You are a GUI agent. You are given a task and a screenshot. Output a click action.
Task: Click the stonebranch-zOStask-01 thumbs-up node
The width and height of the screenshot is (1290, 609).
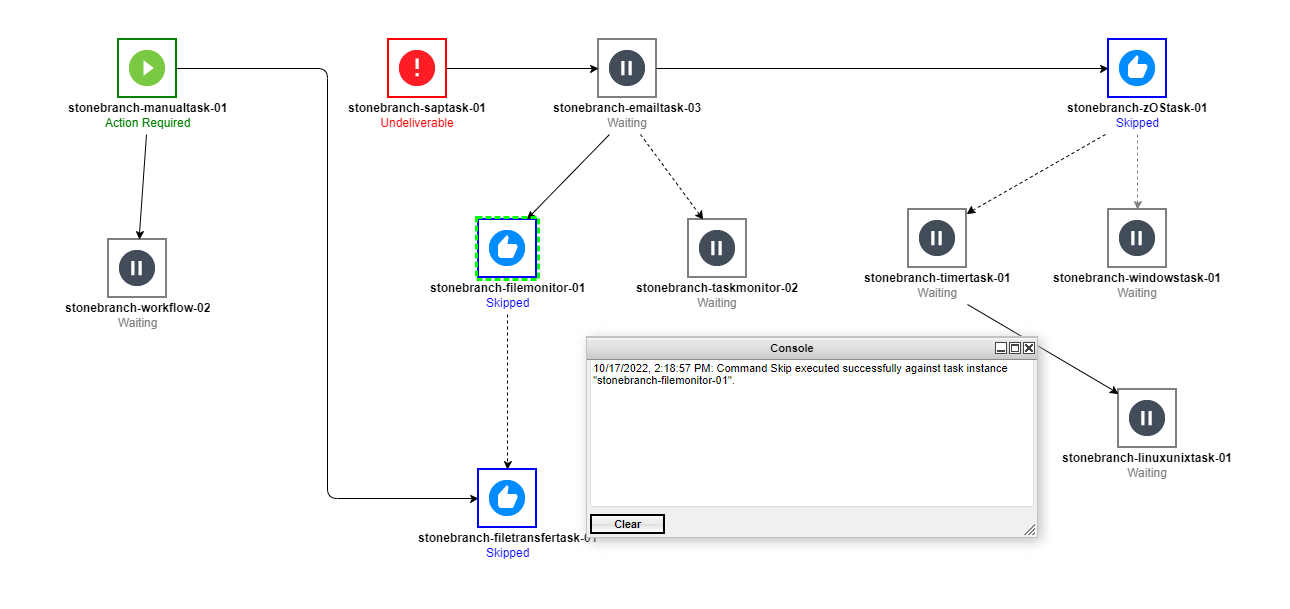tap(1137, 68)
